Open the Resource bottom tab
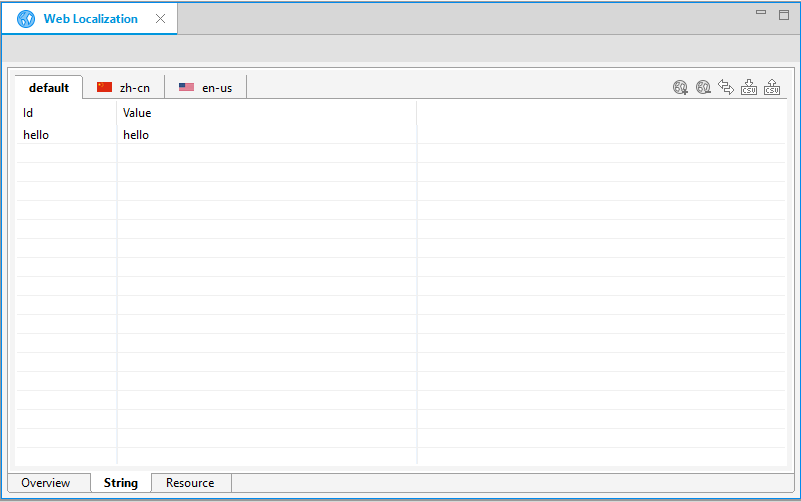 click(190, 483)
